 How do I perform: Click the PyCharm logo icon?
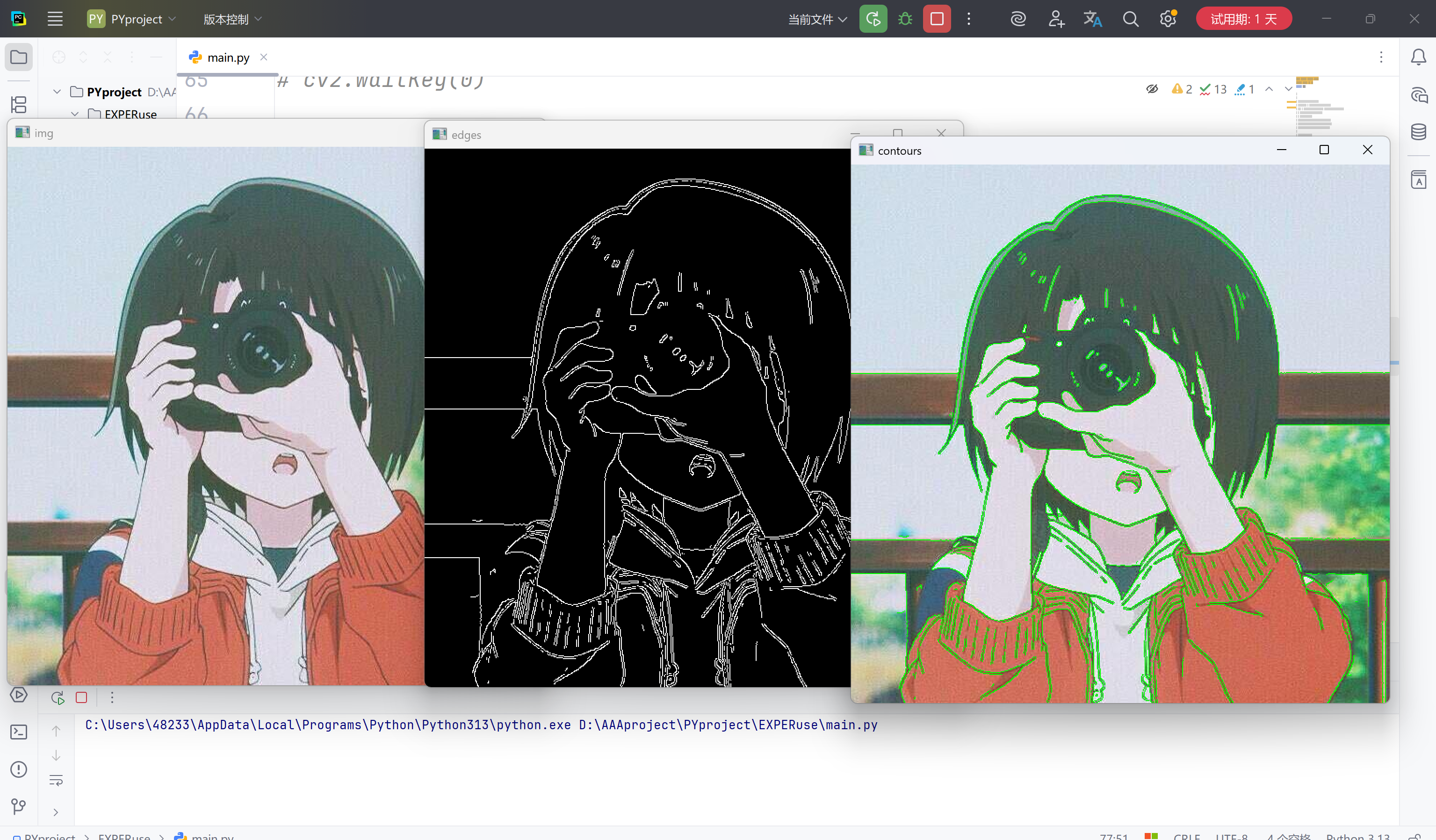pos(18,19)
